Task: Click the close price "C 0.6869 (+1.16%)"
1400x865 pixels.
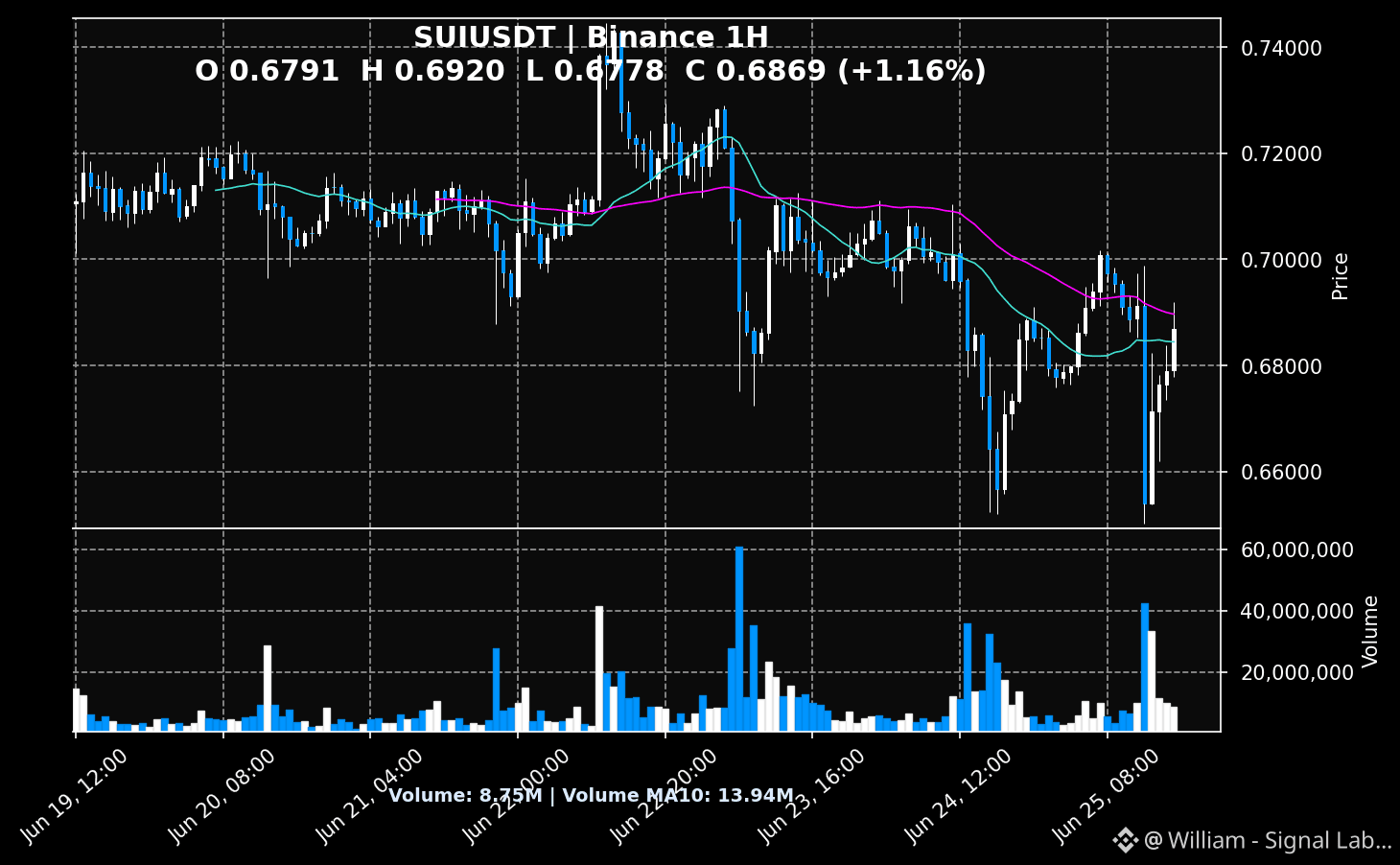Action: pos(836,71)
